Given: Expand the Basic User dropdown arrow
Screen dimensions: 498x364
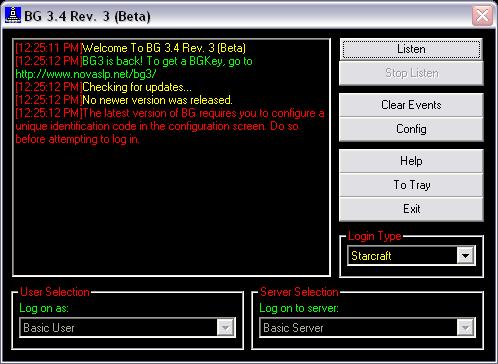Looking at the screenshot, I should click(225, 328).
